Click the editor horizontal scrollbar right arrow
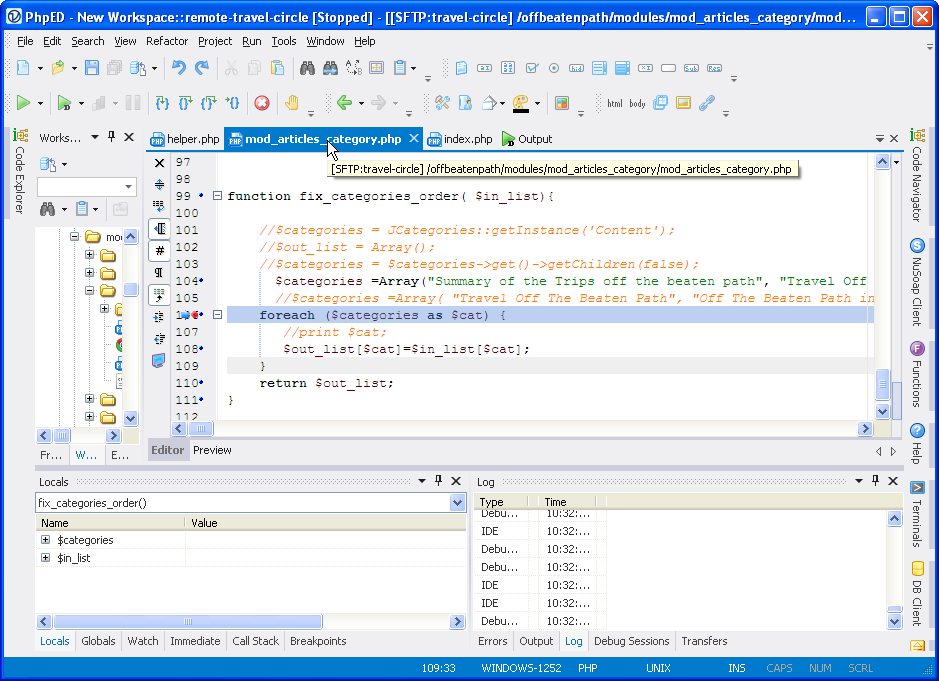This screenshot has height=681, width=939. (x=865, y=429)
